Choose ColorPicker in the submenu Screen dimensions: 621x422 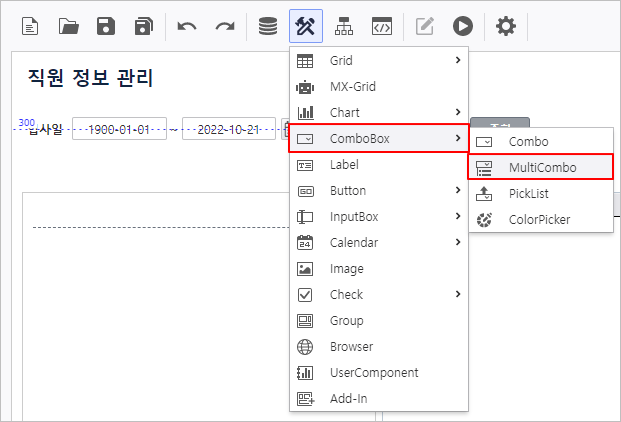pos(541,220)
